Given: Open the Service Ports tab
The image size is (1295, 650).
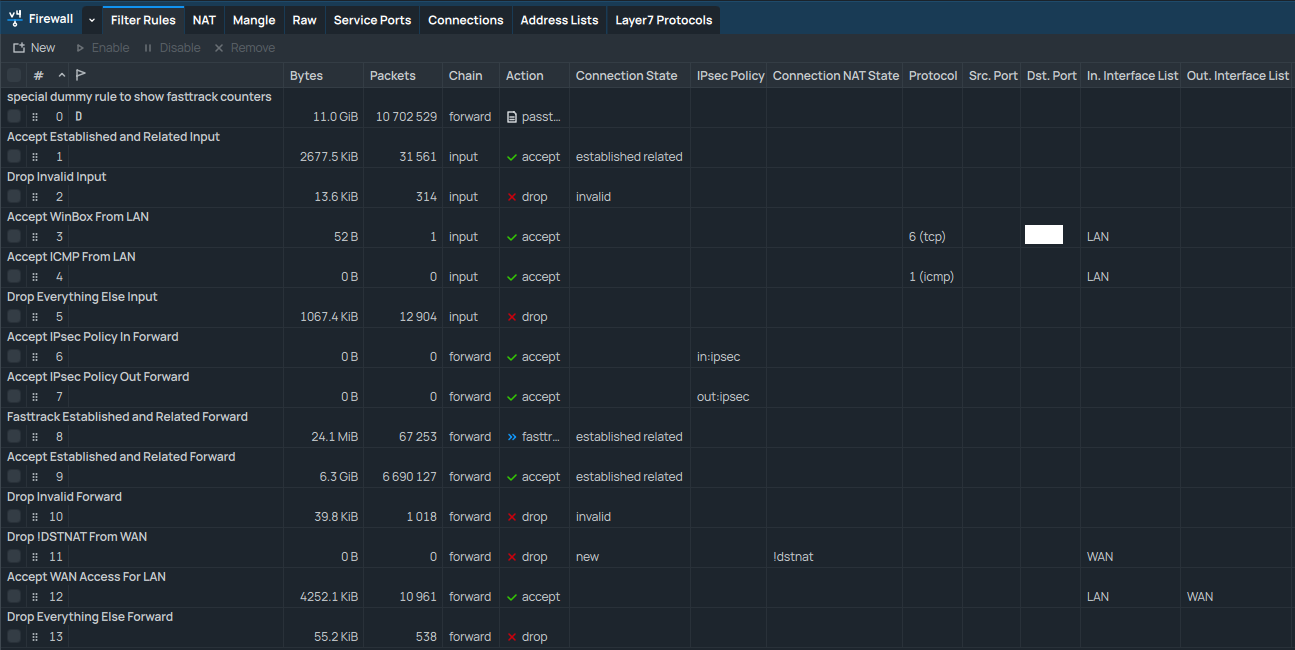Looking at the screenshot, I should point(372,20).
